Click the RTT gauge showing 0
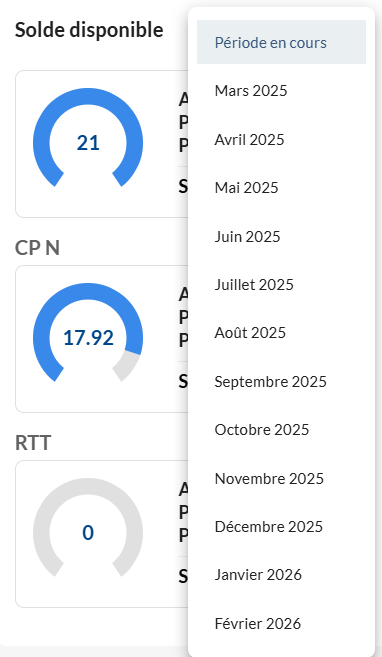 click(88, 527)
